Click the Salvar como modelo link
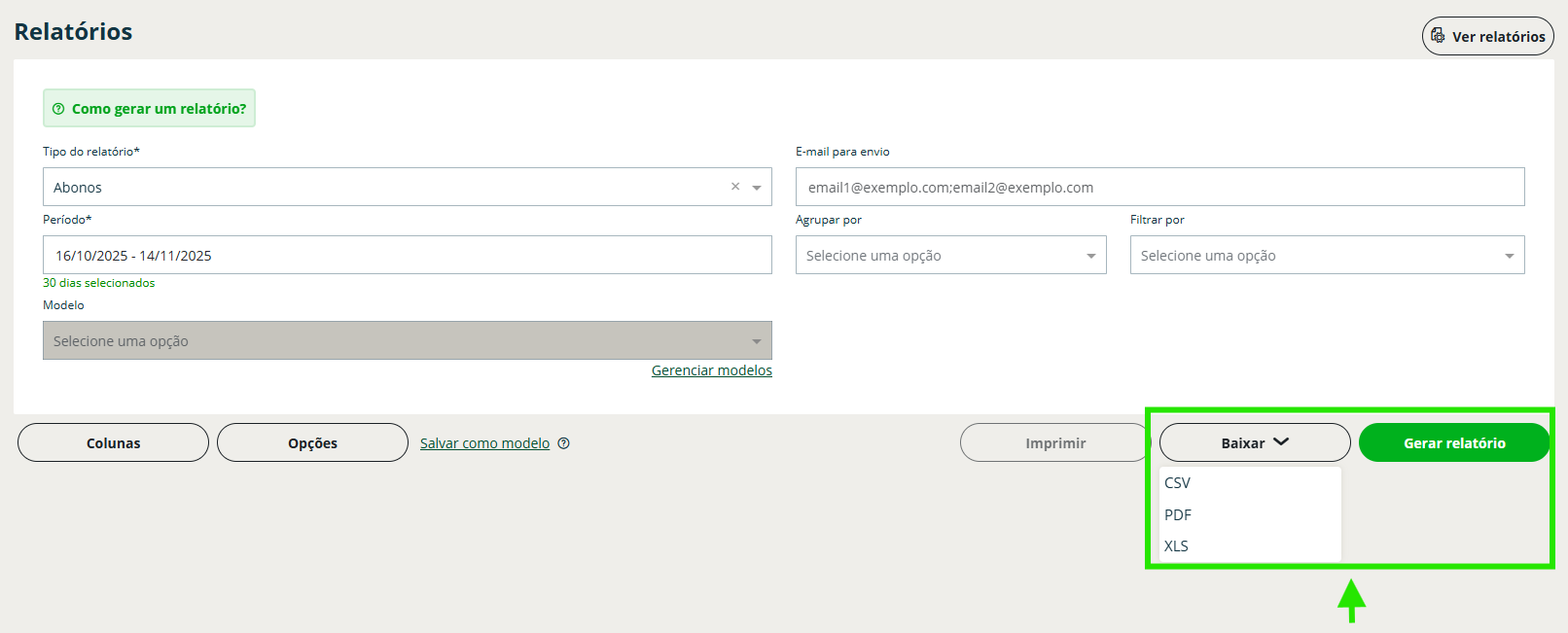 (484, 443)
